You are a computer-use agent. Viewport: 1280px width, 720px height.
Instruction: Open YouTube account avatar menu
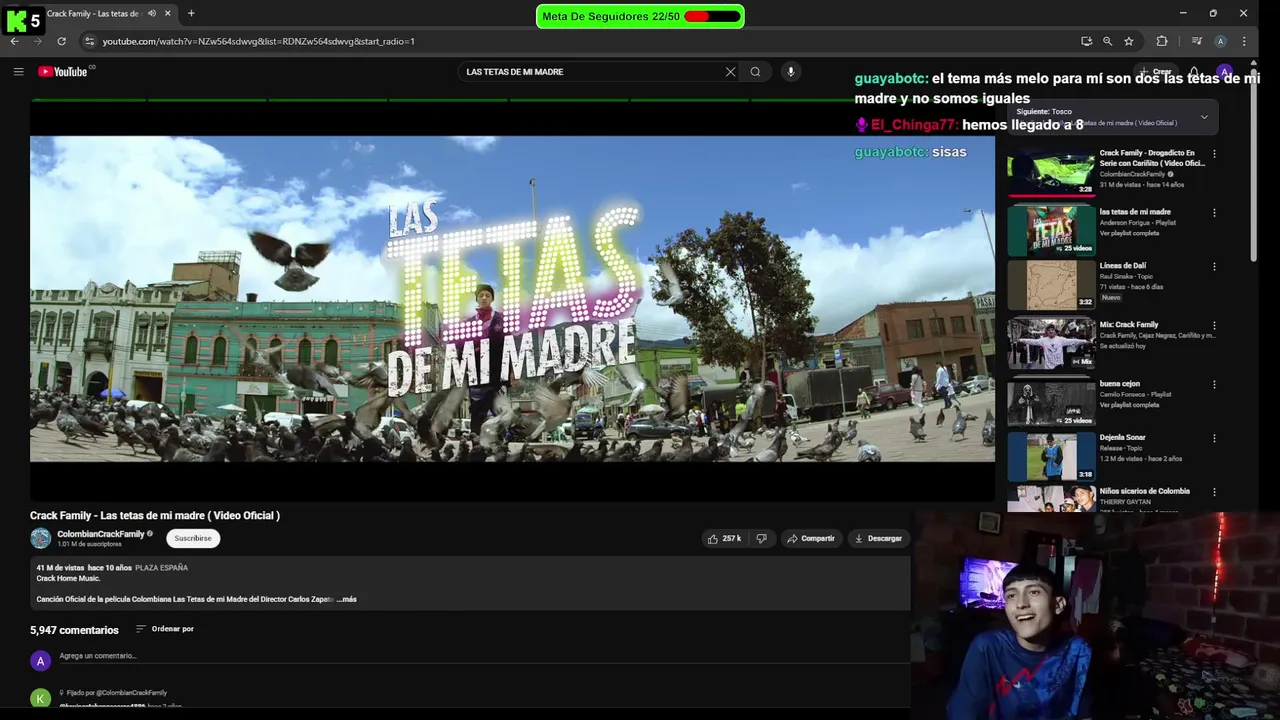click(1225, 72)
